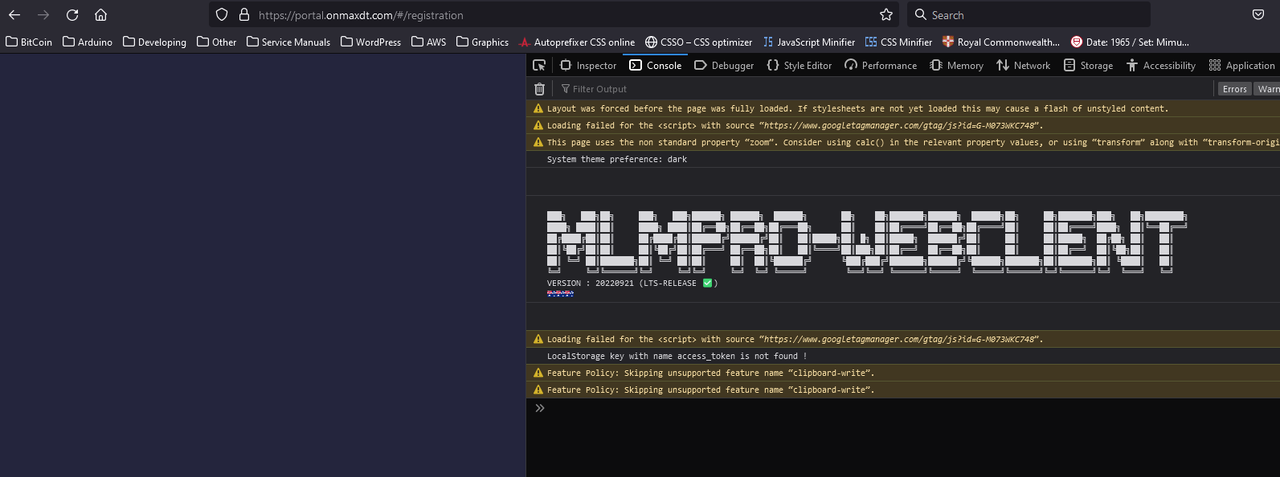
Task: Go to the Home page icon
Action: pyautogui.click(x=101, y=15)
